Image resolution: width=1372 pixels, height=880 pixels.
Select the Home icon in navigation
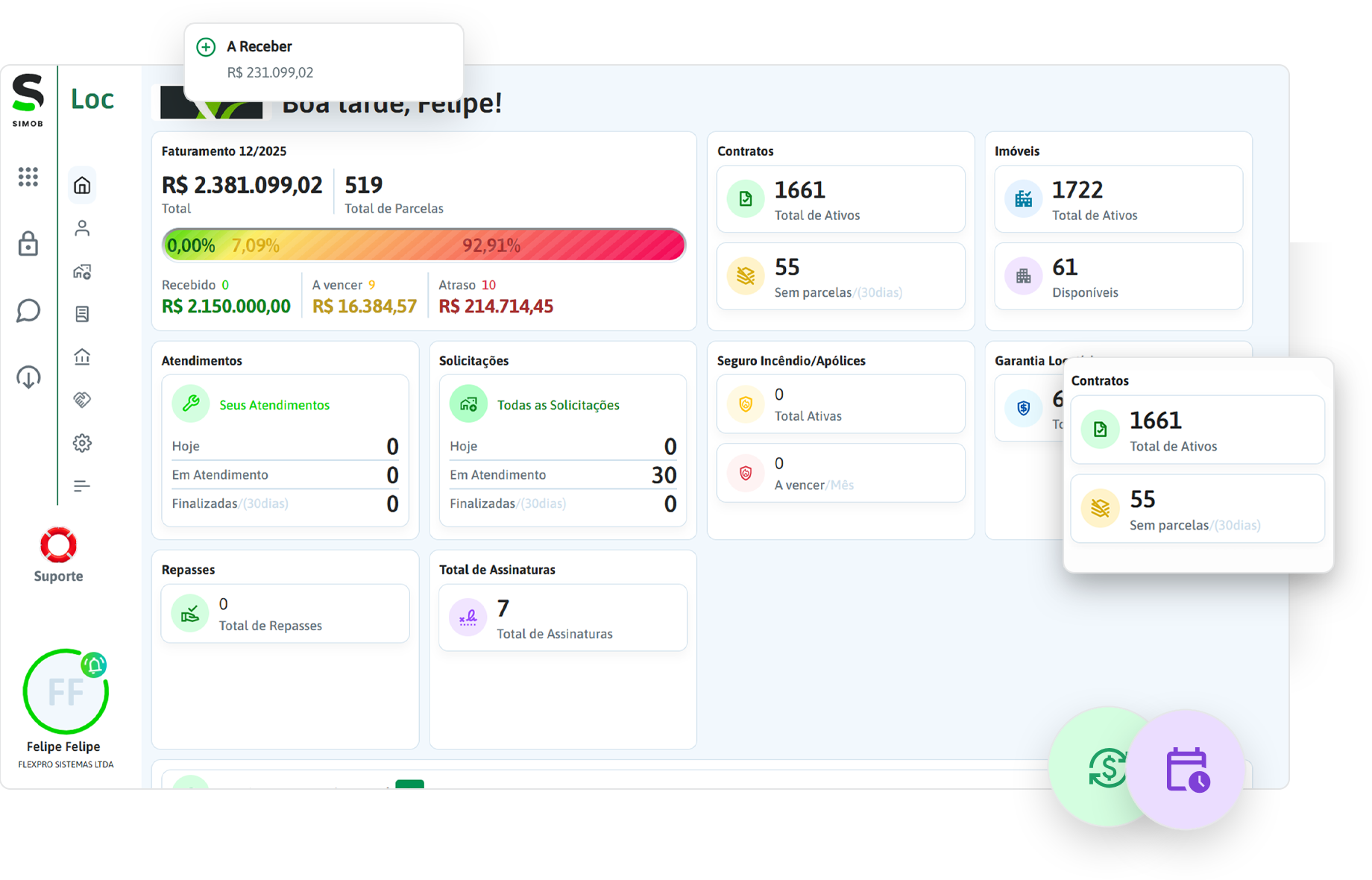[x=82, y=185]
